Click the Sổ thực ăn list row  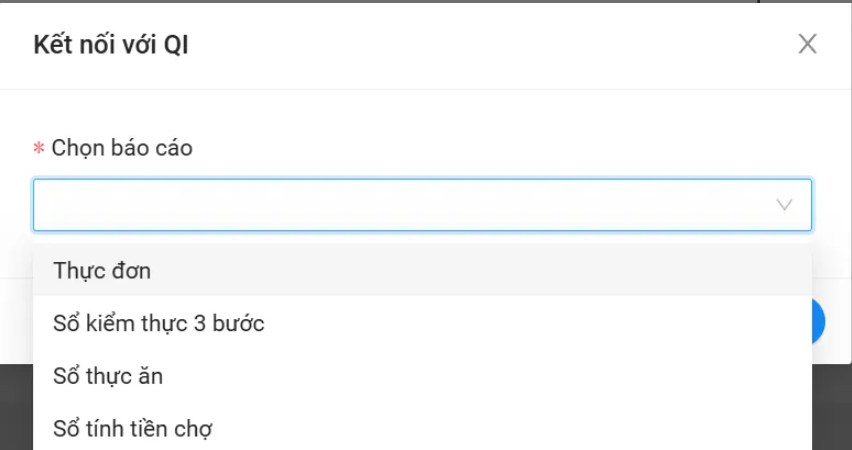(x=110, y=376)
